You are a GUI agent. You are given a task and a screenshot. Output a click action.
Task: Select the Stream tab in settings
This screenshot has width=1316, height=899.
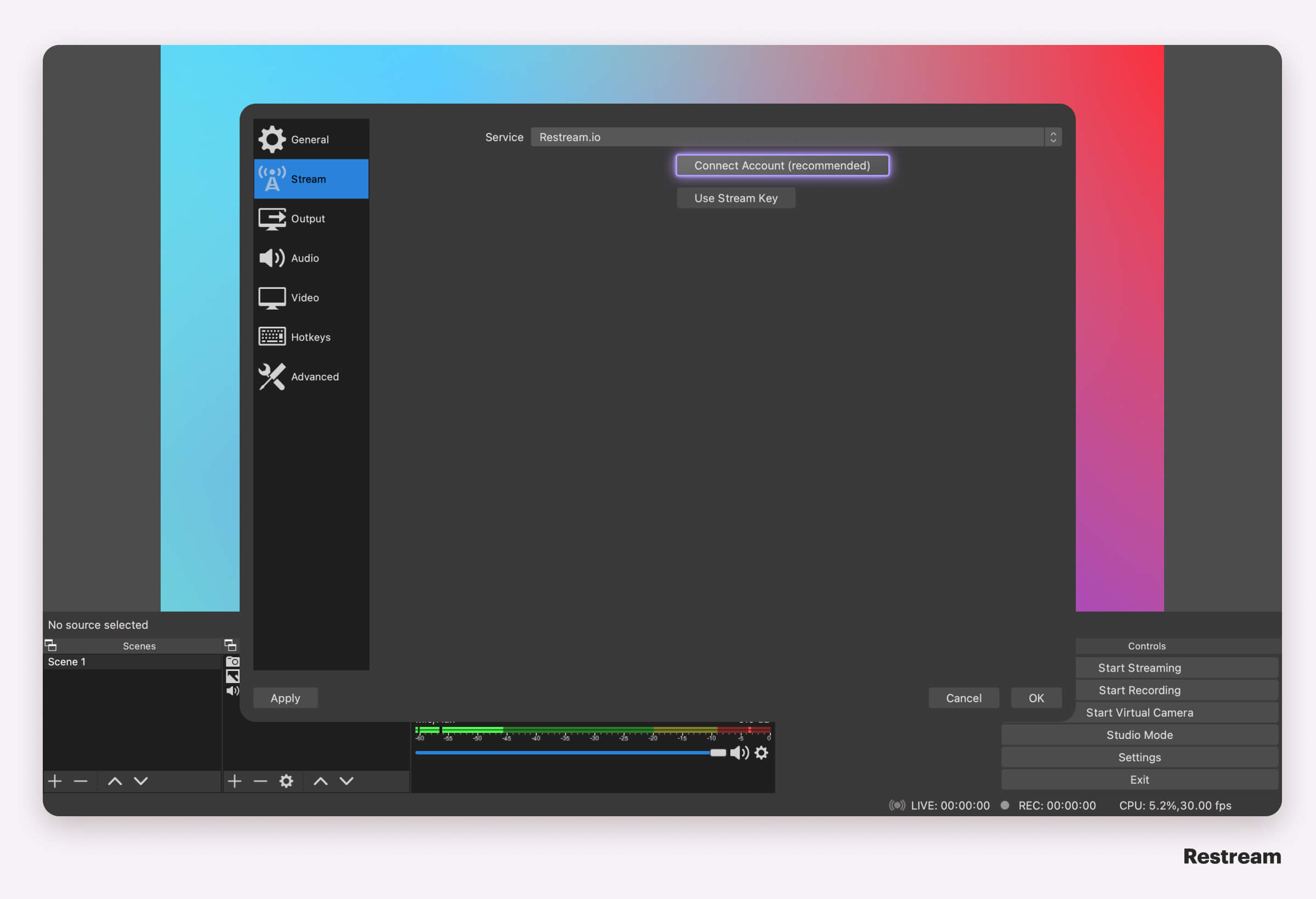(308, 178)
